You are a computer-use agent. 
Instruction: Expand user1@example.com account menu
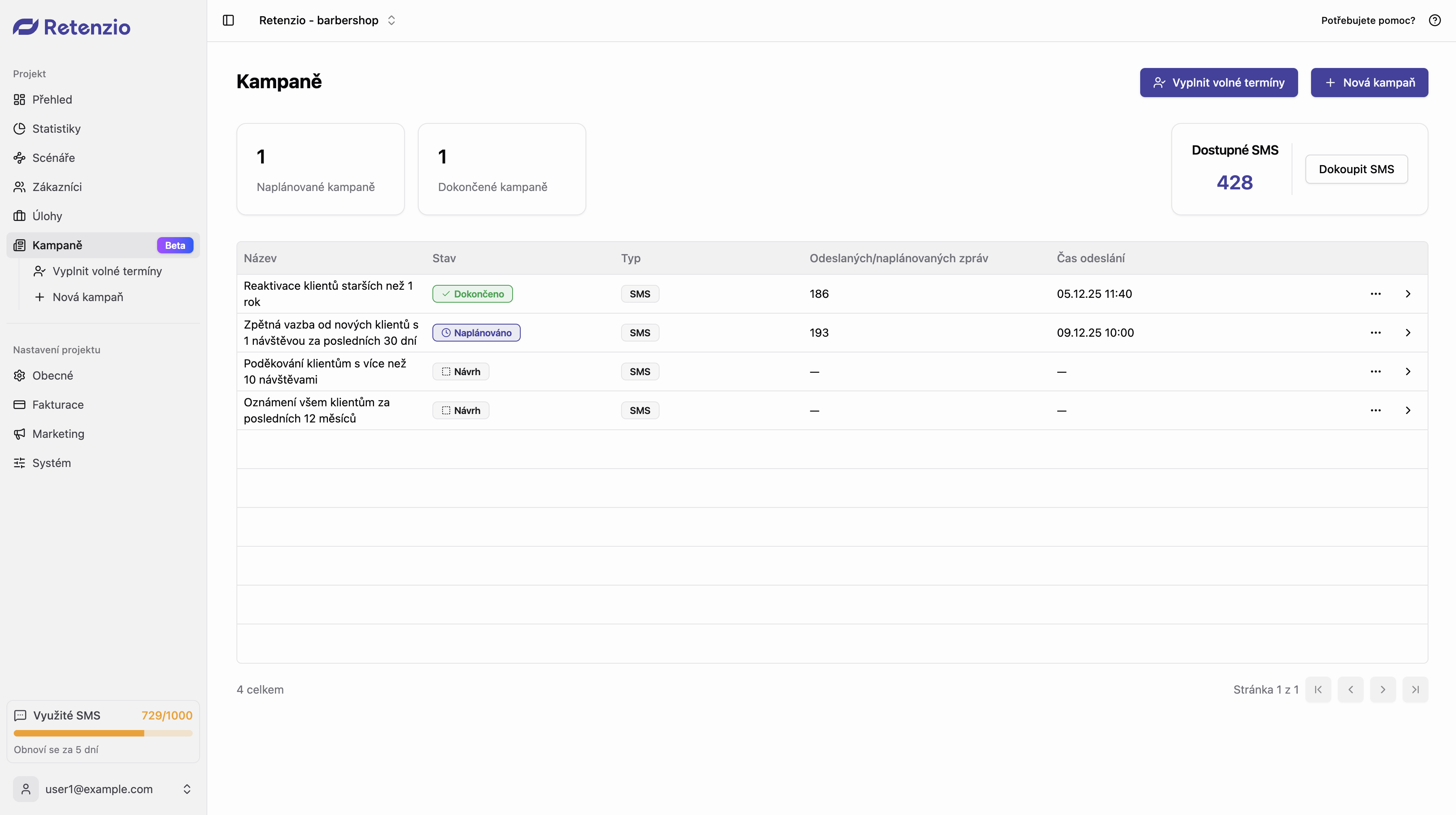[187, 789]
